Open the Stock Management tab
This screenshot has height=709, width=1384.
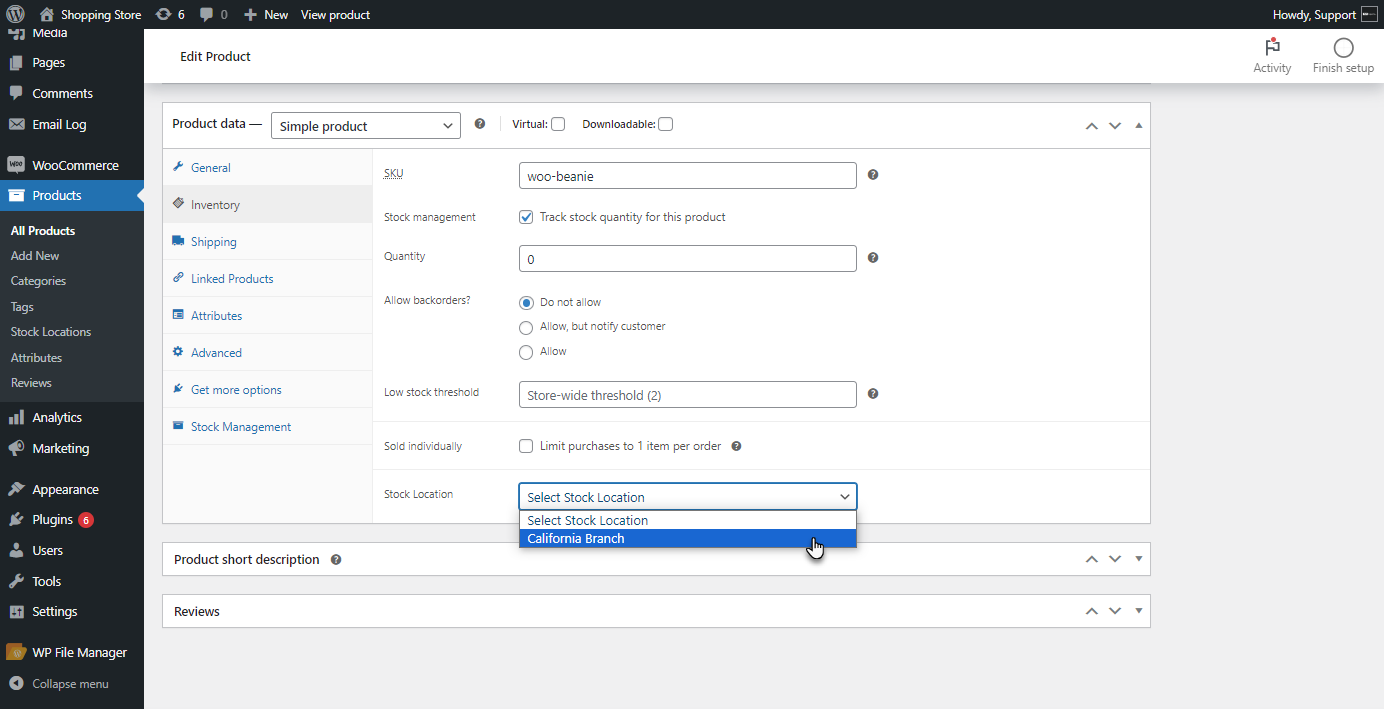pyautogui.click(x=267, y=427)
